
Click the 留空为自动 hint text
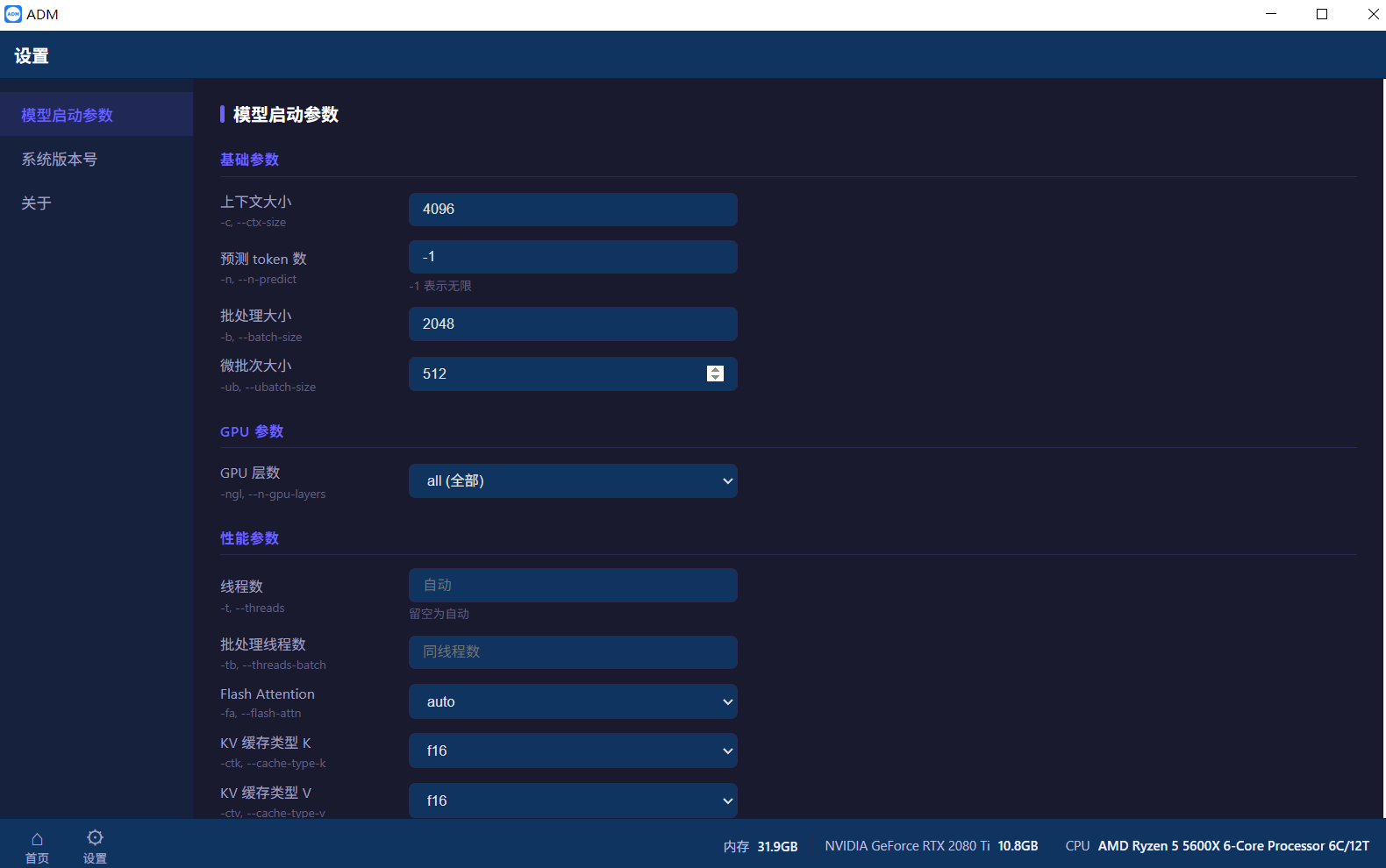click(x=439, y=614)
